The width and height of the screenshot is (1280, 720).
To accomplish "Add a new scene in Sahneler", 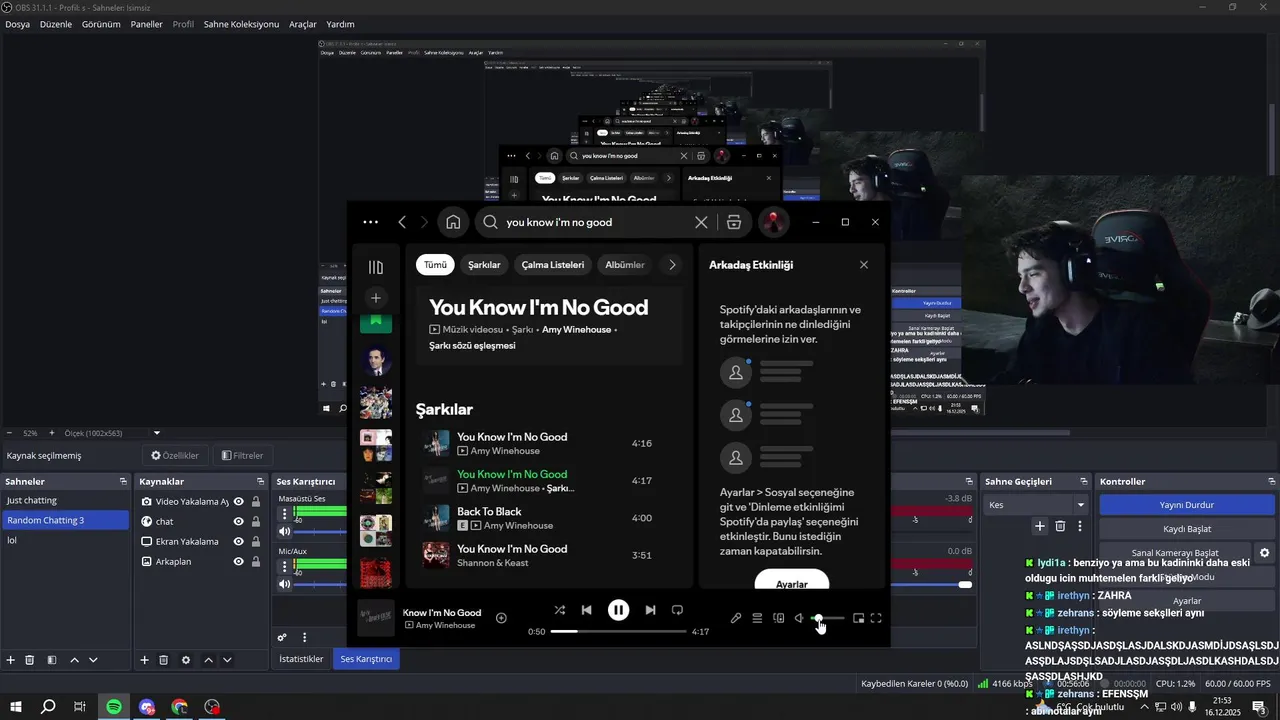I will pyautogui.click(x=11, y=660).
